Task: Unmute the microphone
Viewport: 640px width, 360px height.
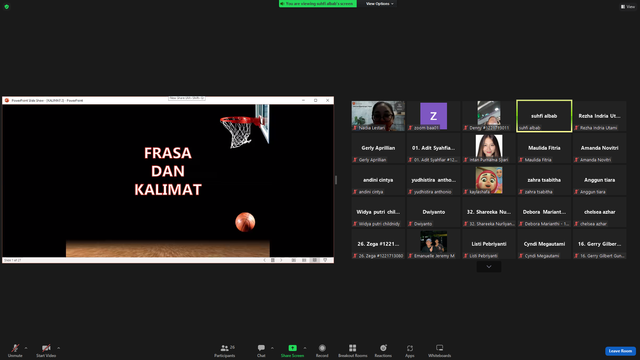Action: click(15, 350)
